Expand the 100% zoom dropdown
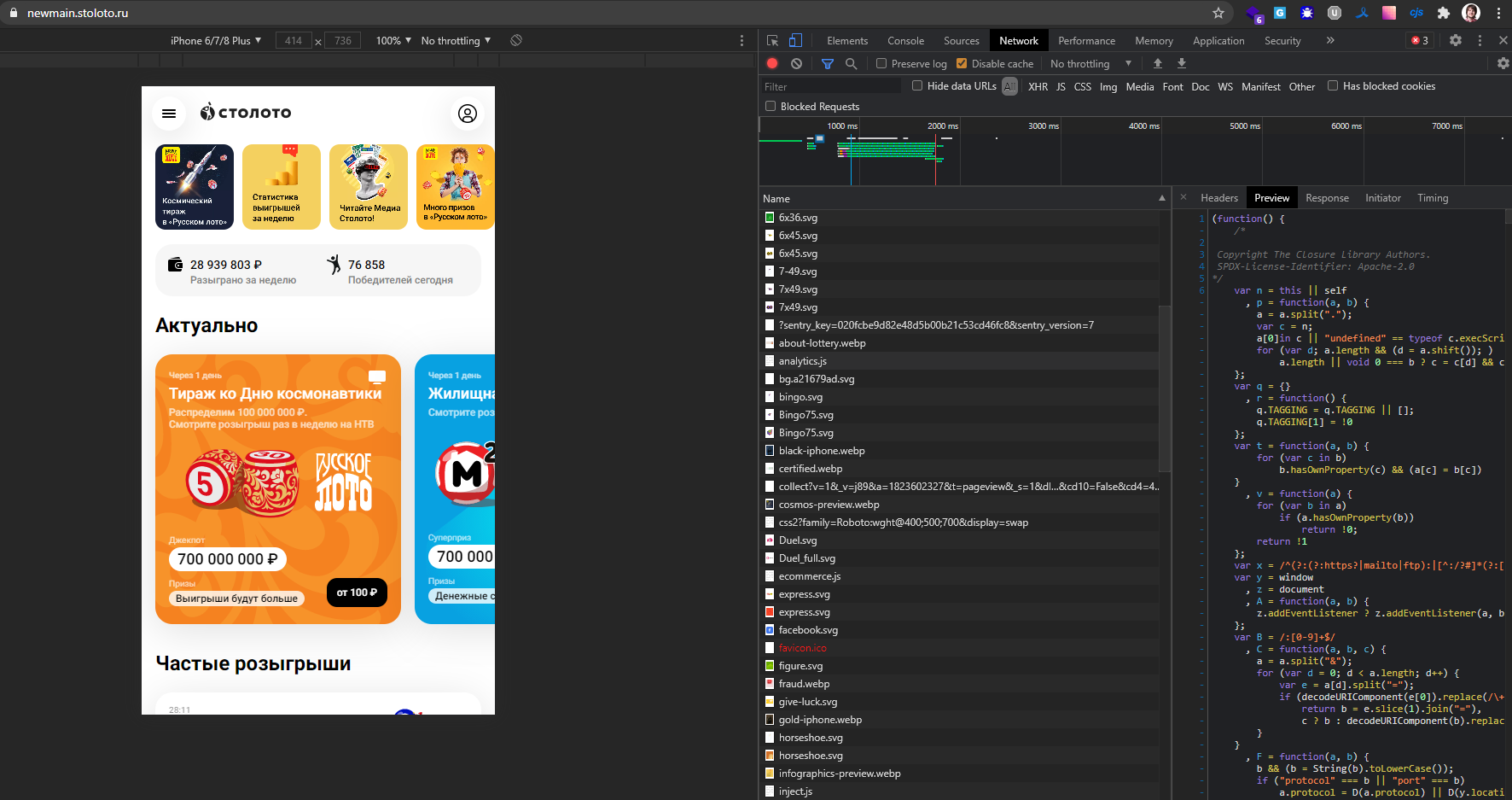1512x800 pixels. pyautogui.click(x=393, y=40)
